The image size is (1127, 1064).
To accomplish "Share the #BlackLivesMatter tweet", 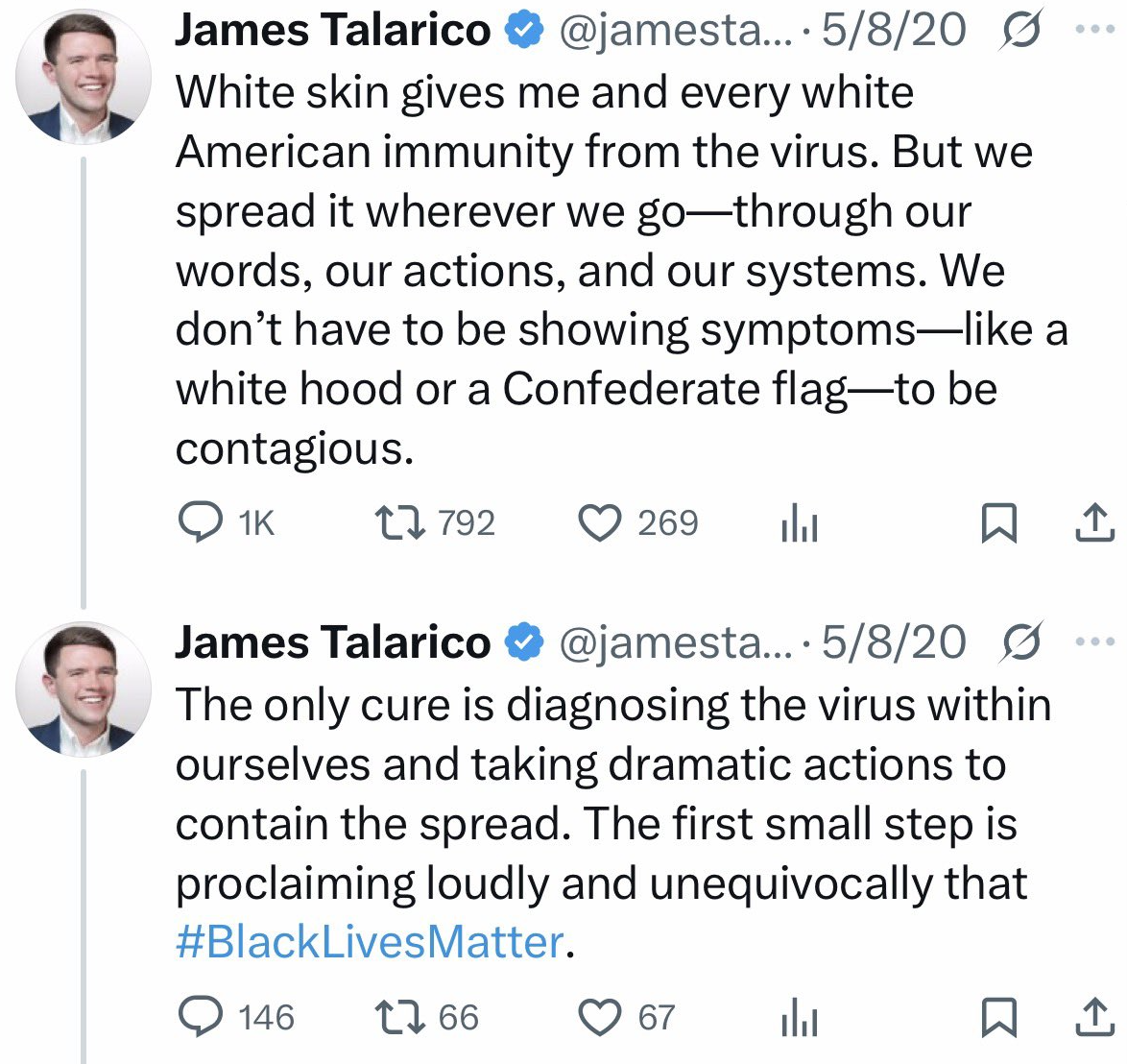I will [1092, 1018].
